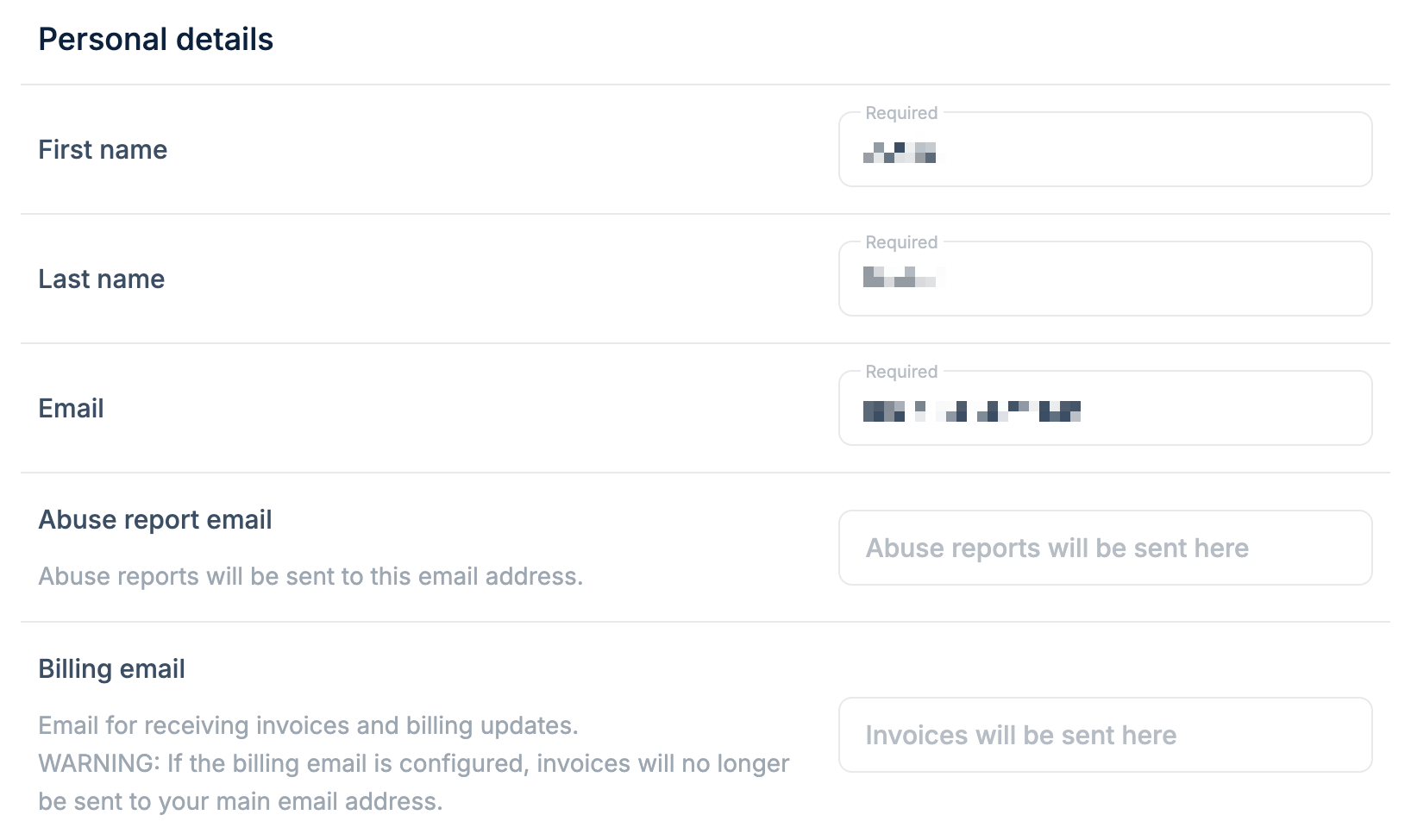Click the billing email WARNING text
This screenshot has width=1411, height=840.
click(x=412, y=763)
